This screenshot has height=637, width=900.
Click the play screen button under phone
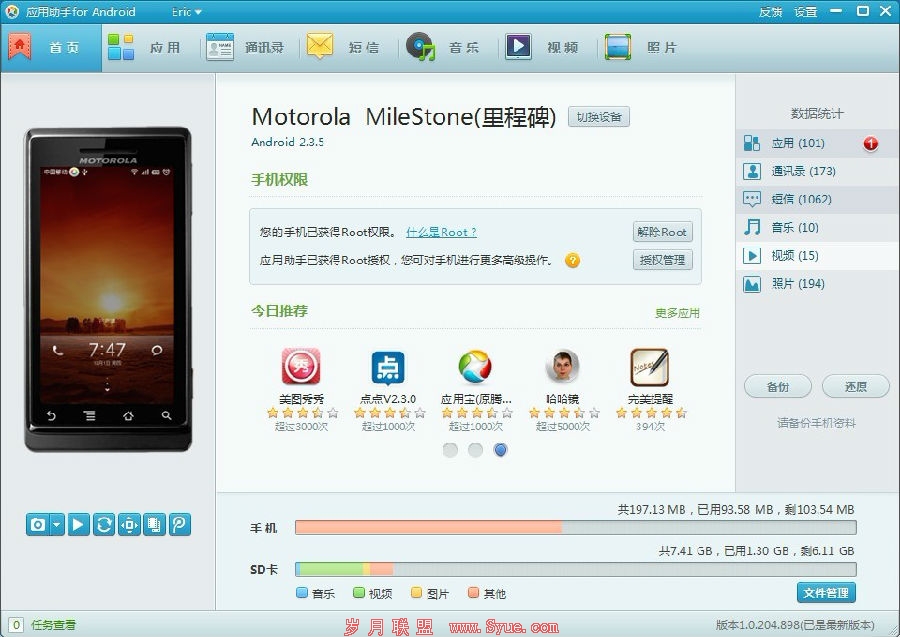79,525
